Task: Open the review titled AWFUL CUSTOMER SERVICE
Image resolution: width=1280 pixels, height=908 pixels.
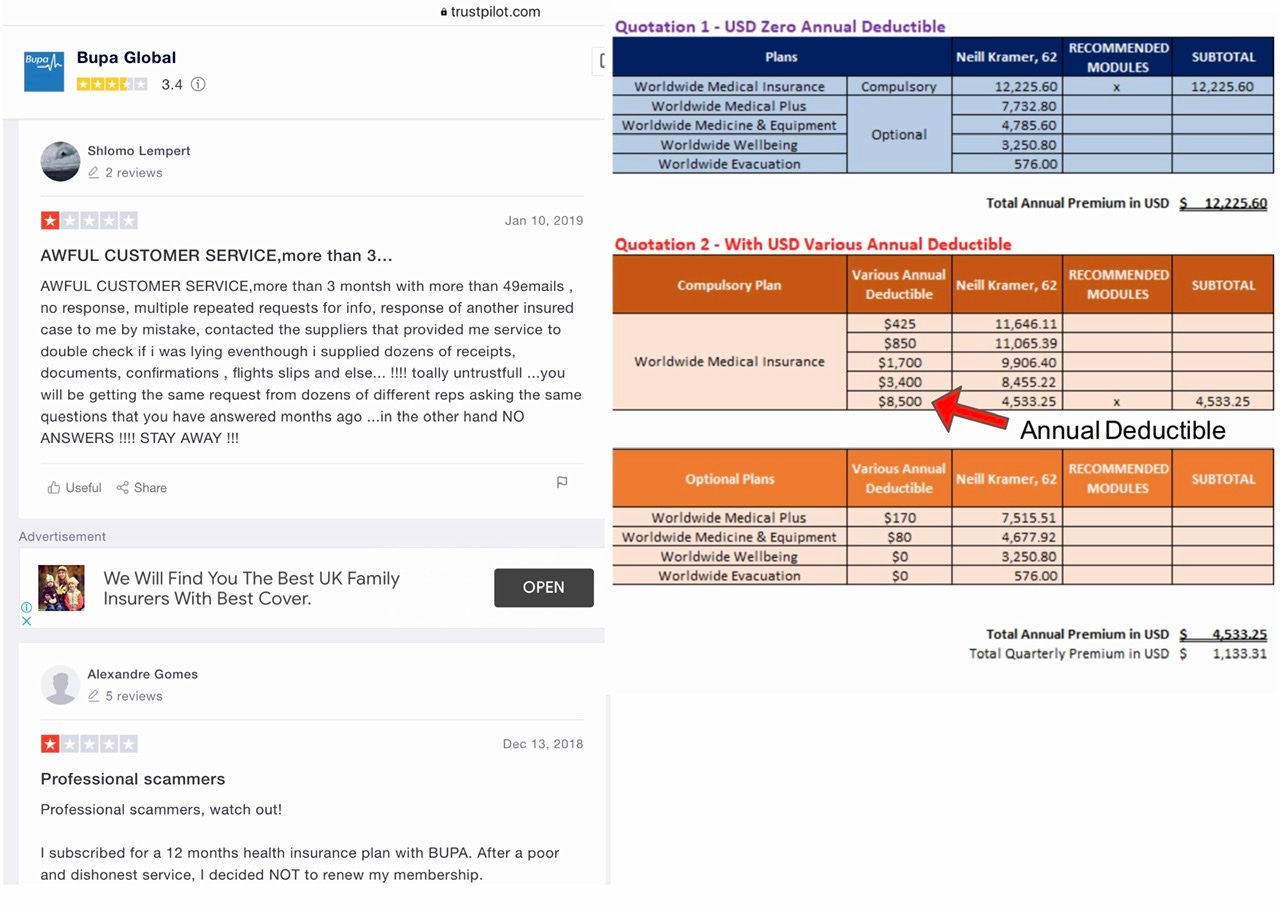Action: (216, 256)
